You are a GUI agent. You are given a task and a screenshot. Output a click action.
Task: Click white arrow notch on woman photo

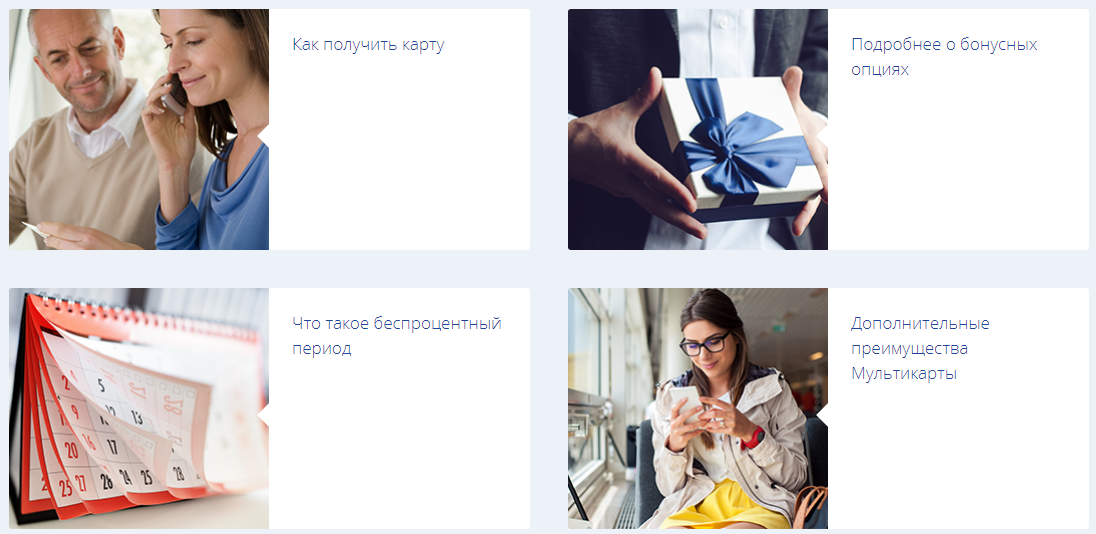tap(823, 414)
